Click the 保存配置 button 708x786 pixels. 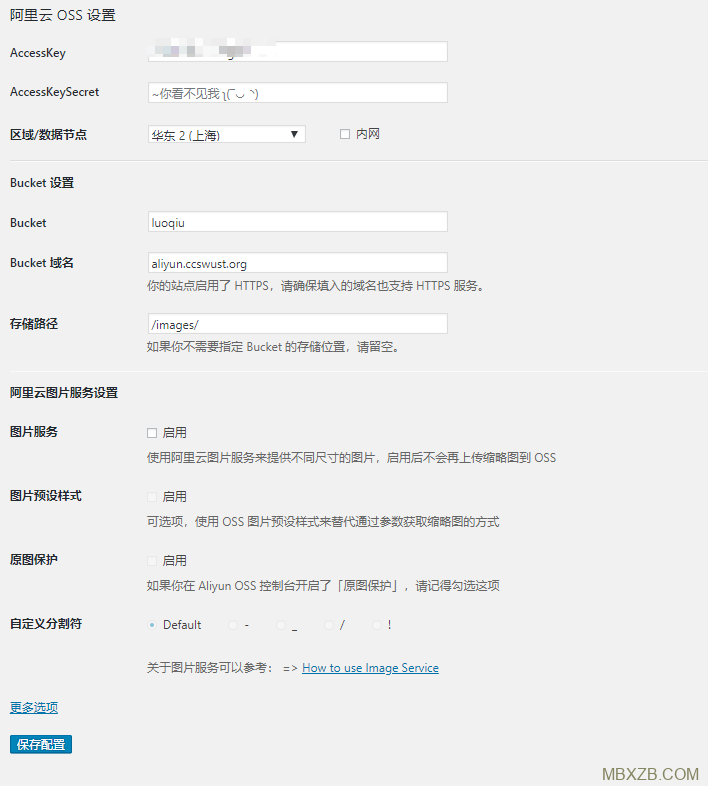[41, 744]
